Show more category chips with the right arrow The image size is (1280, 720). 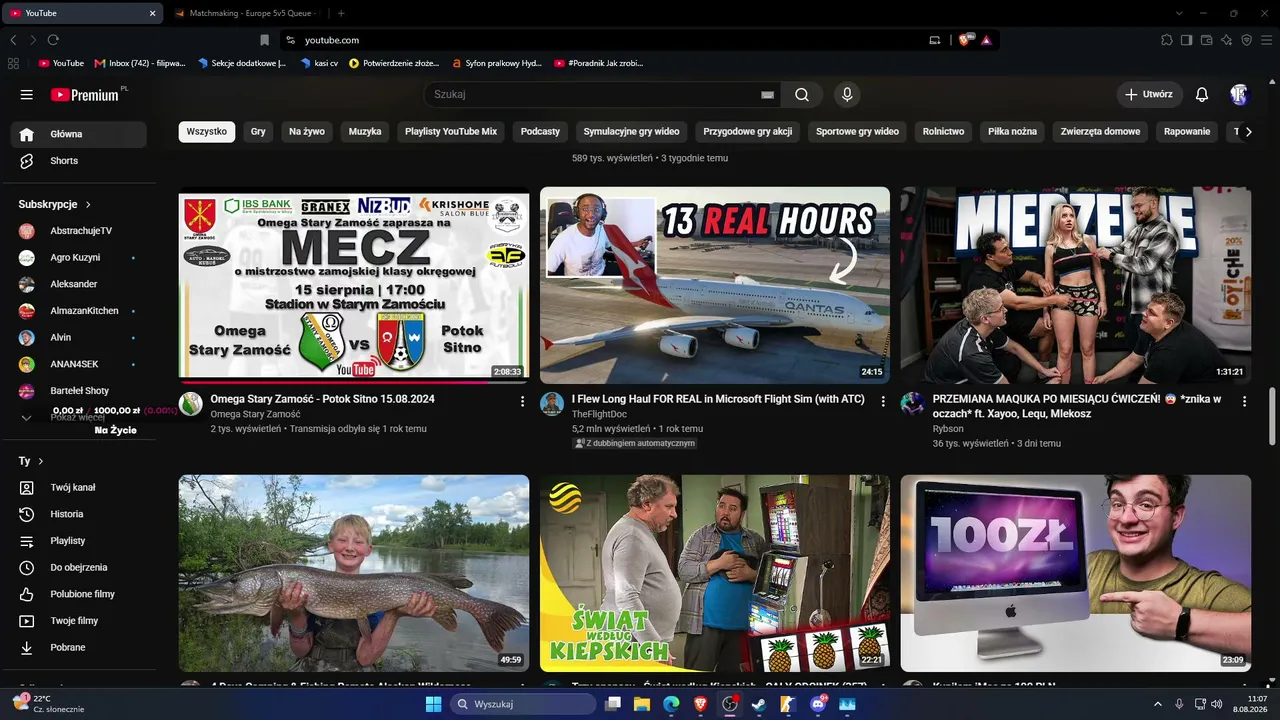[1248, 132]
